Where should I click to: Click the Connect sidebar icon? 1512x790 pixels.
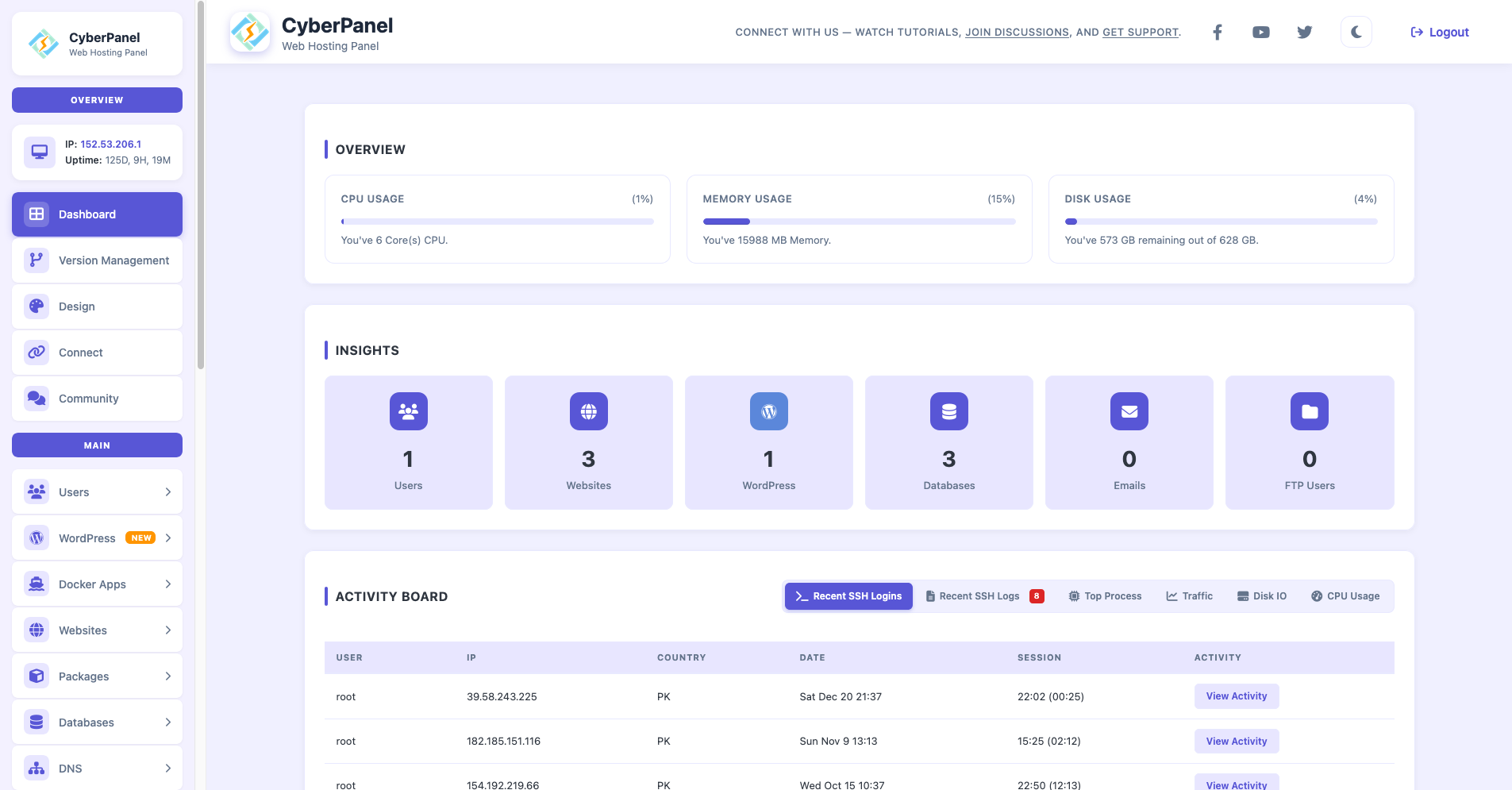click(x=36, y=352)
